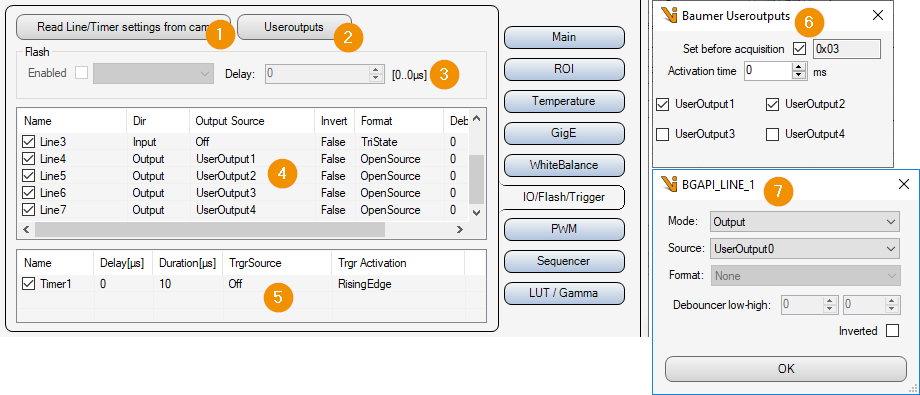Increase Activation time with up arrow
This screenshot has height=395, width=920.
[x=799, y=67]
